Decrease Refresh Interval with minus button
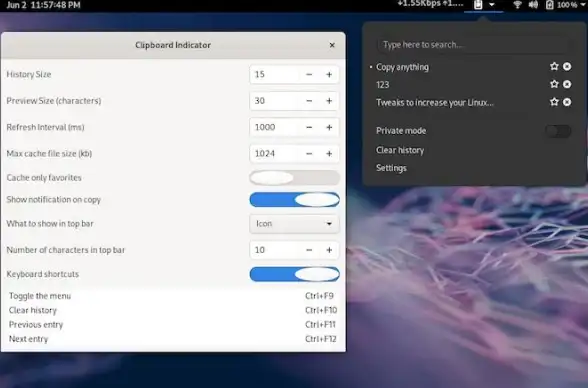 [x=309, y=127]
